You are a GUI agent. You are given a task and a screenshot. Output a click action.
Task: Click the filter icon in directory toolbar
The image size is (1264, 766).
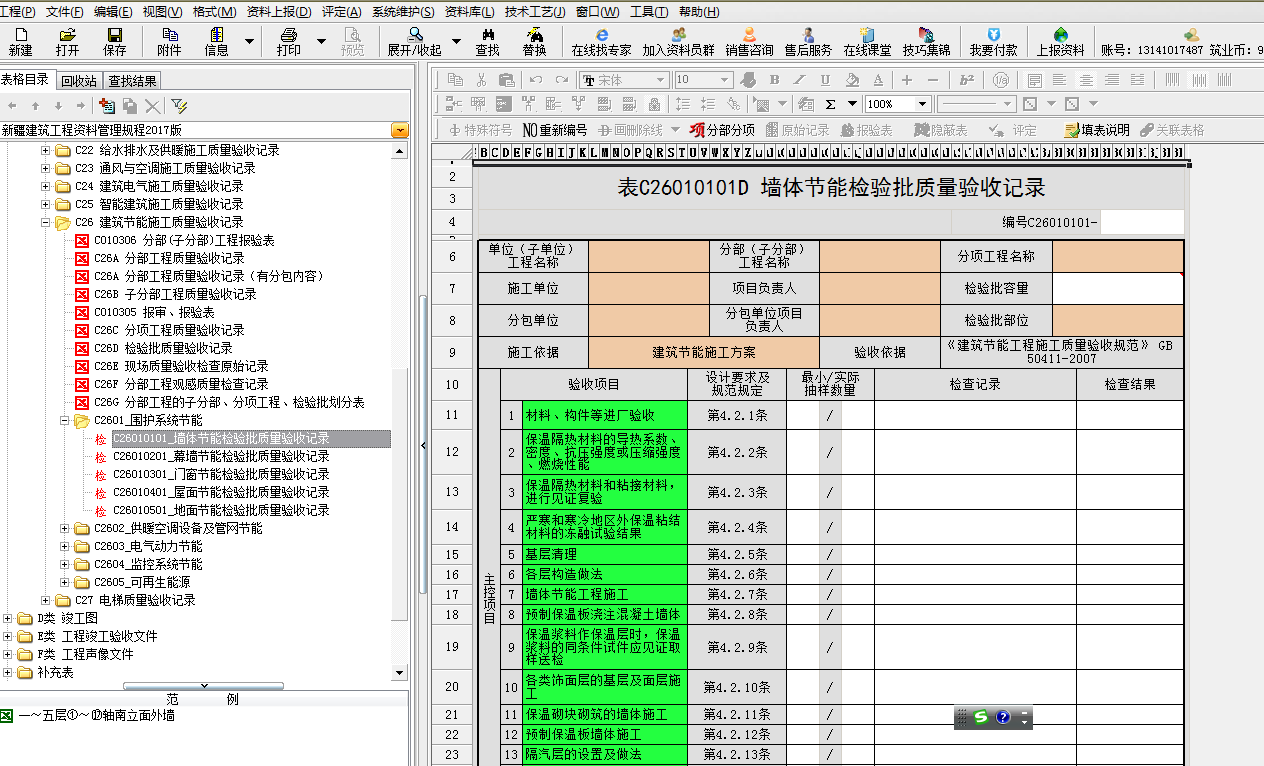pos(179,105)
